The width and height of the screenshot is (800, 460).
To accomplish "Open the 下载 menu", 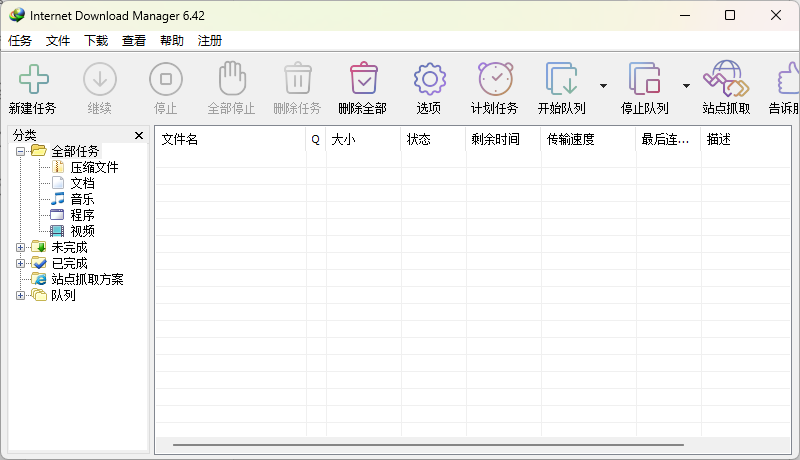I will click(96, 41).
